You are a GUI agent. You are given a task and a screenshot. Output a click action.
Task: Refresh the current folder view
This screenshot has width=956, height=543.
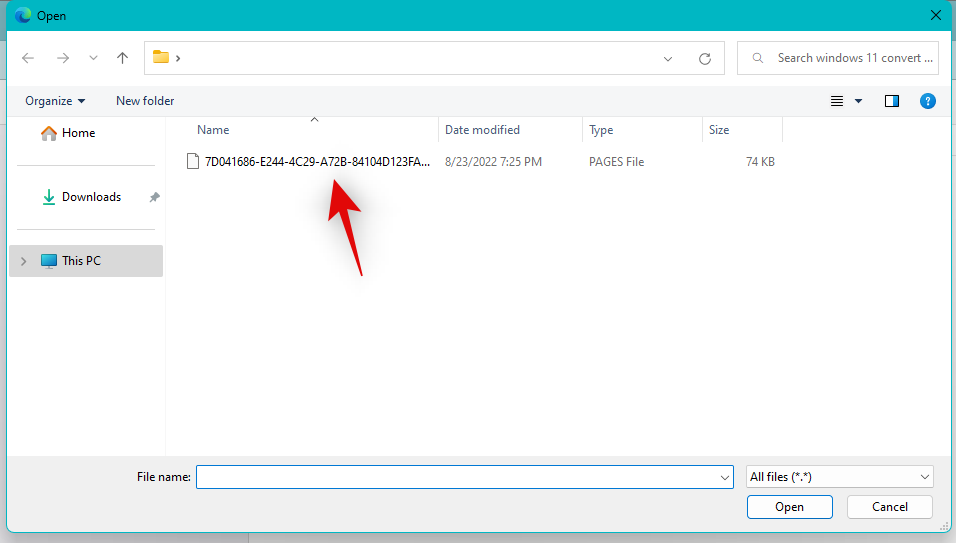point(705,59)
